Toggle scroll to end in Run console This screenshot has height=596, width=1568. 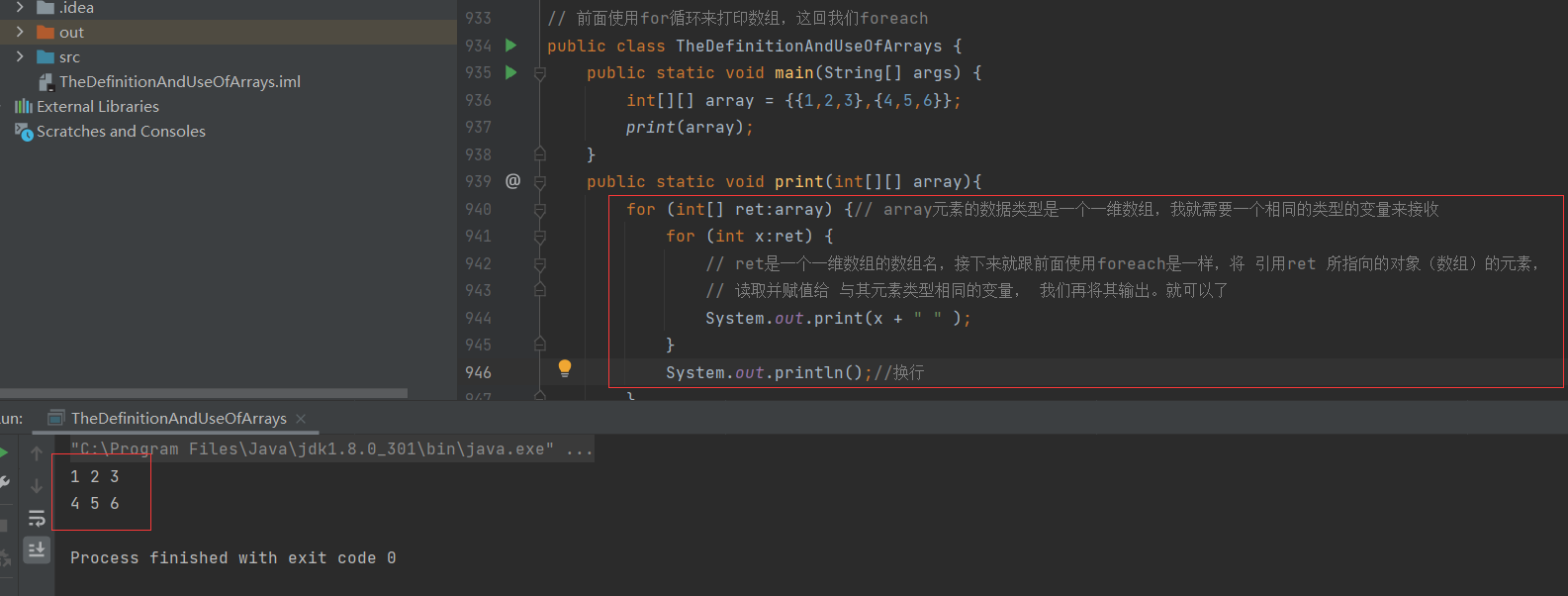click(x=37, y=549)
